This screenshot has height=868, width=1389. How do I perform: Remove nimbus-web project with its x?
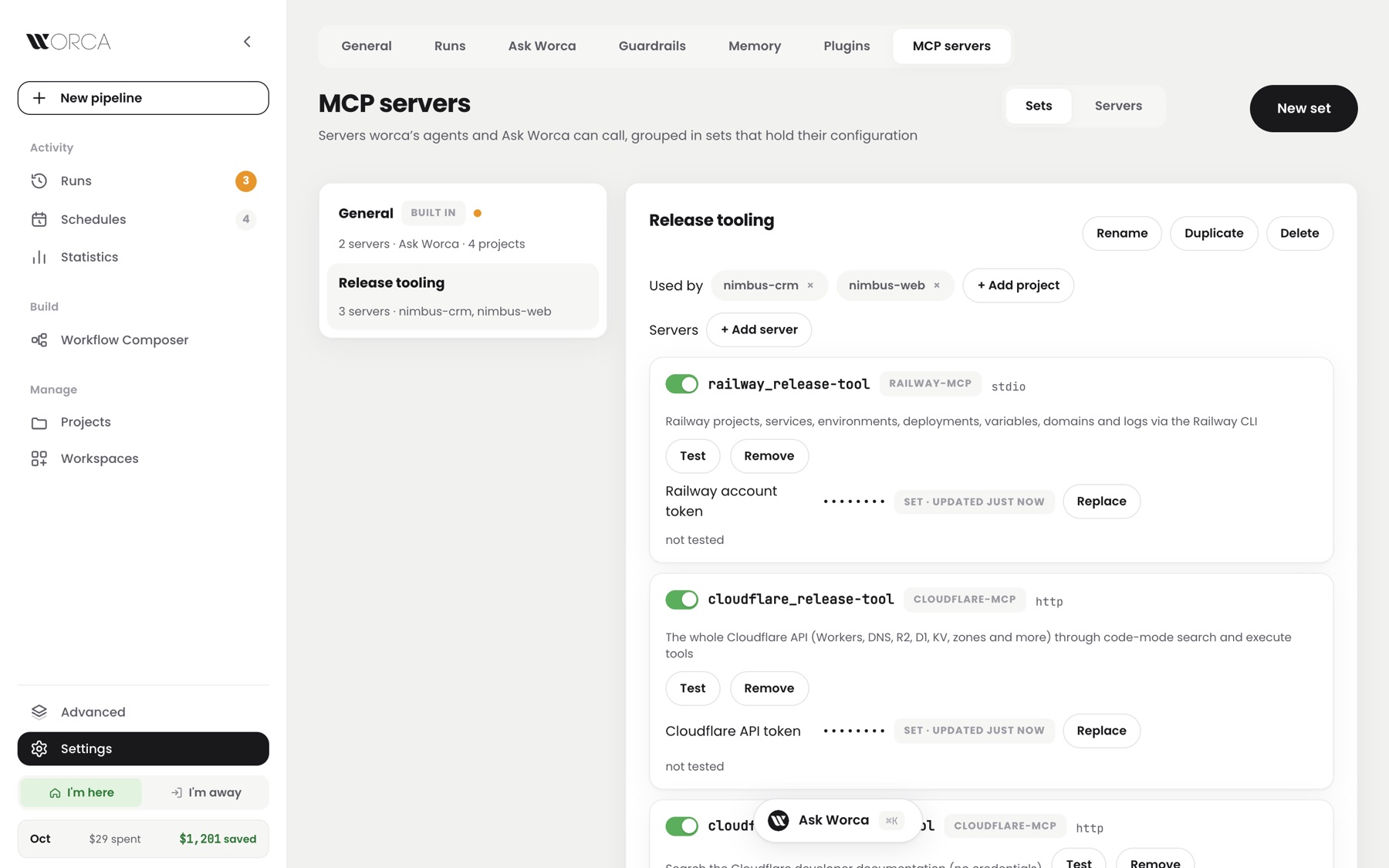937,285
